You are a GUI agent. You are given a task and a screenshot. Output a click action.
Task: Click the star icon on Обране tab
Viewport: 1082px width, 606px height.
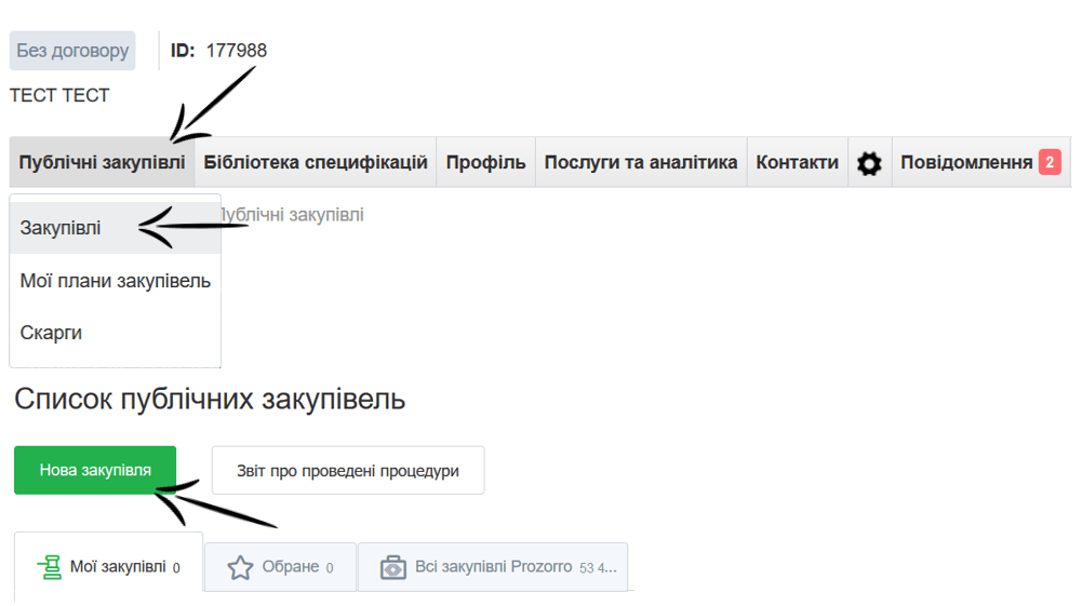click(240, 568)
